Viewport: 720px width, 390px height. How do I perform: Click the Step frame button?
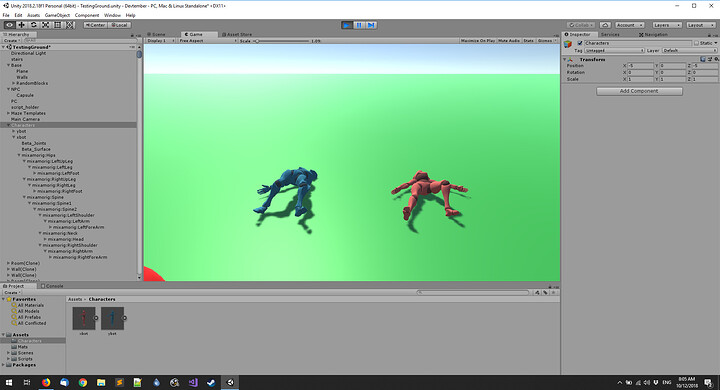pos(371,25)
